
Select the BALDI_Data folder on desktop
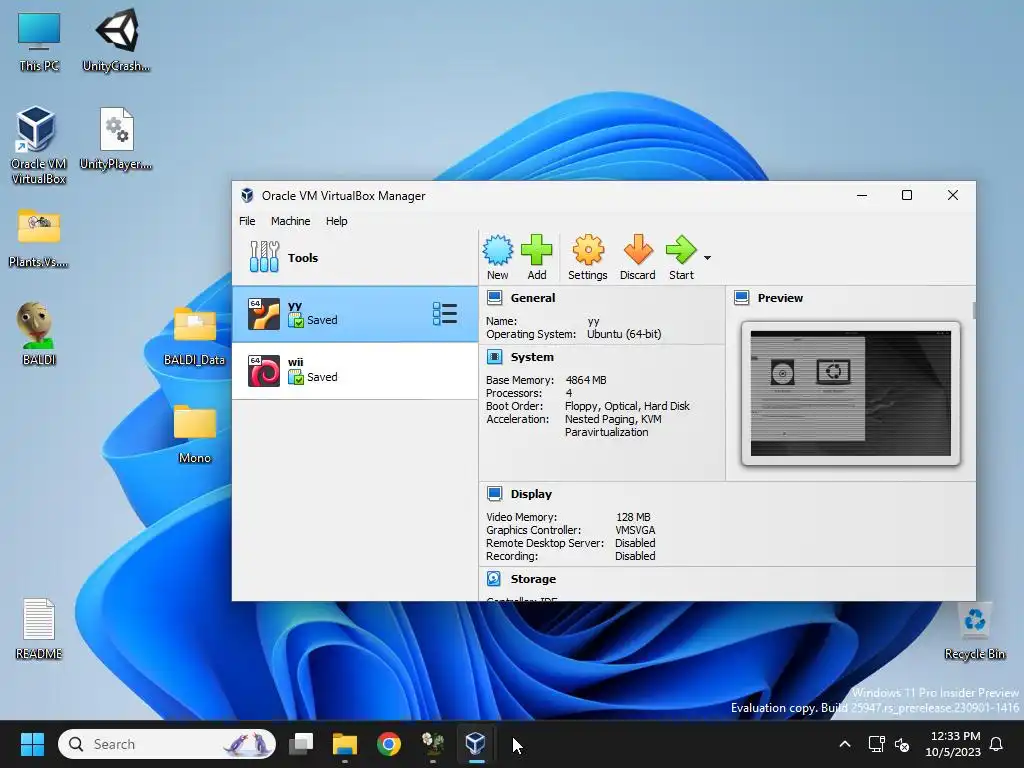pos(195,335)
